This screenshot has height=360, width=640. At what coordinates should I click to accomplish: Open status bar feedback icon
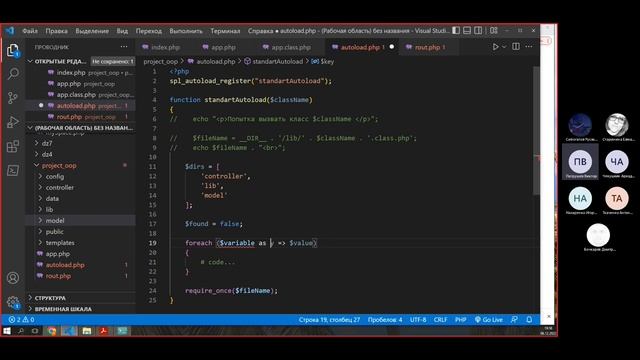point(514,320)
